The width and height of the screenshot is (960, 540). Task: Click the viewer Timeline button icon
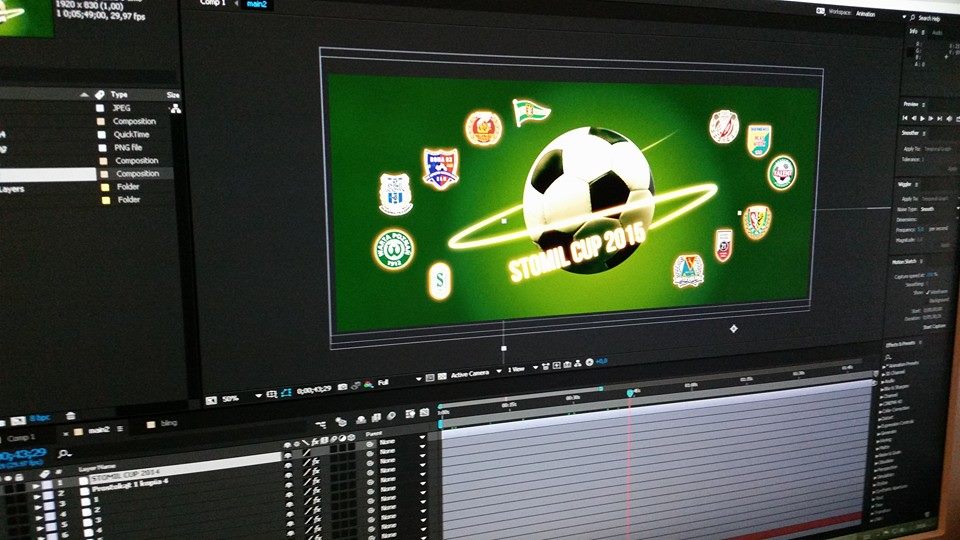(x=567, y=364)
